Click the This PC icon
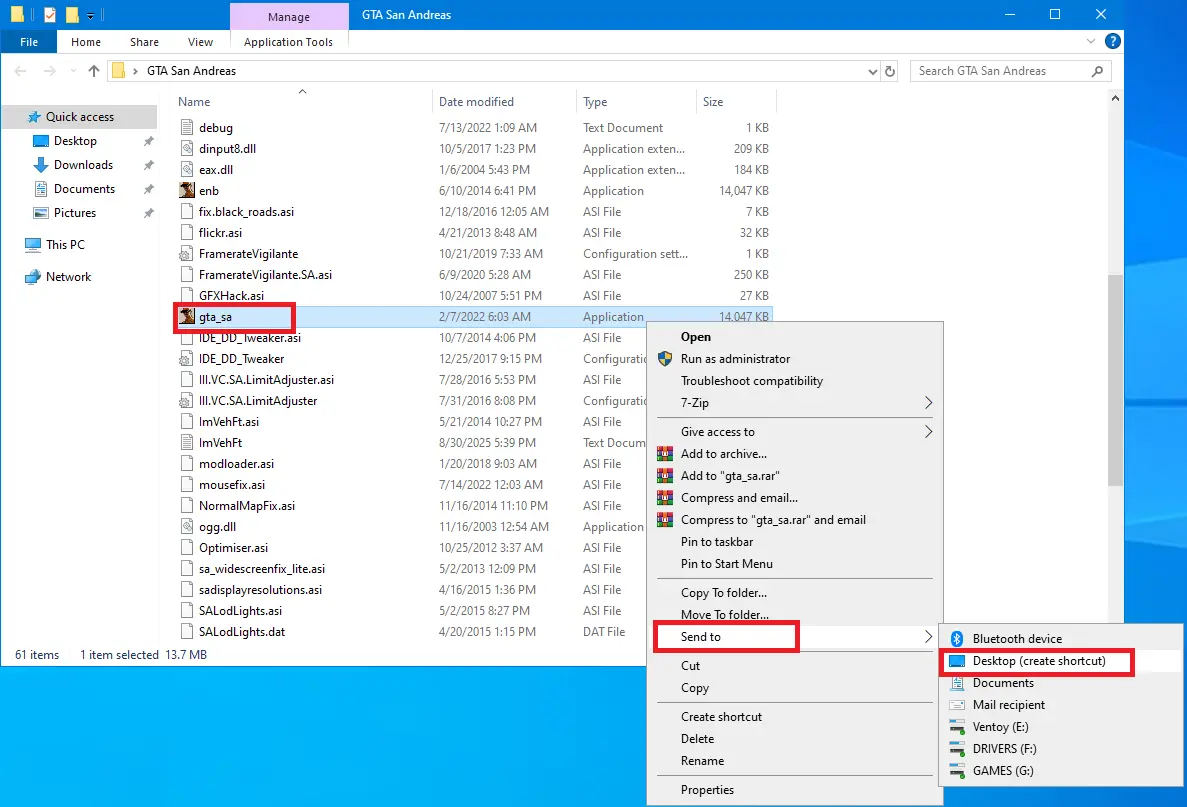The width and height of the screenshot is (1187, 807). coord(33,245)
